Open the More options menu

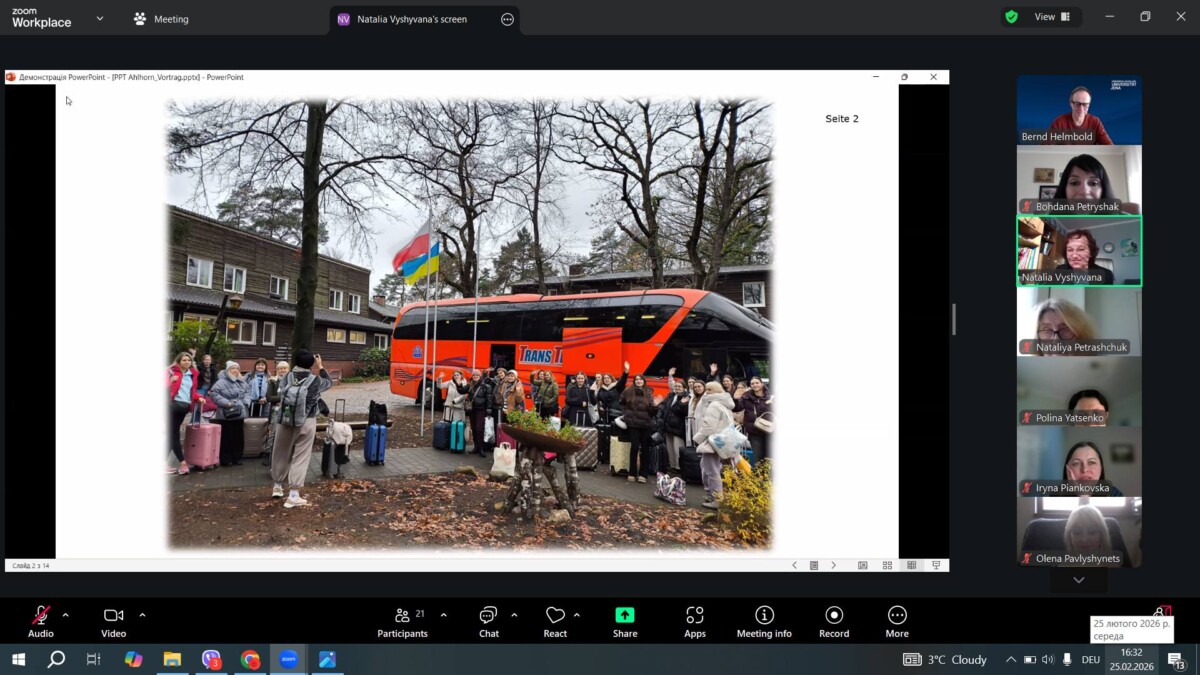click(x=897, y=620)
